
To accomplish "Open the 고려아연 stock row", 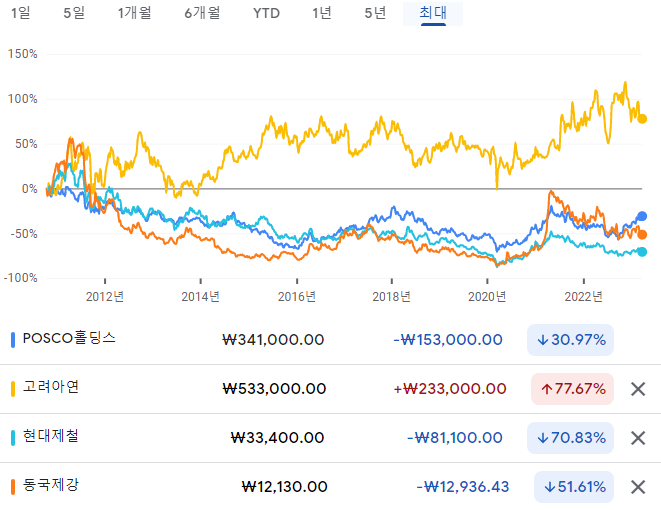I will (330, 389).
